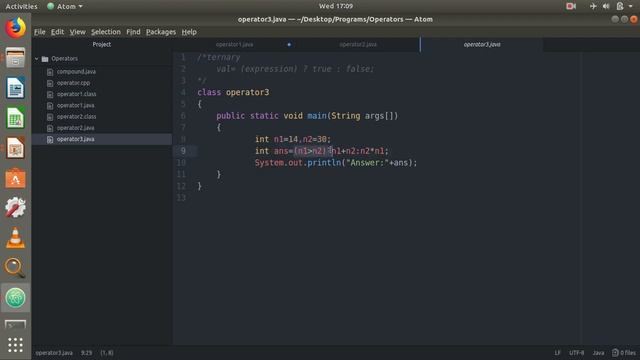The width and height of the screenshot is (640, 360).
Task: Launch the Files manager dock icon
Action: (x=15, y=58)
